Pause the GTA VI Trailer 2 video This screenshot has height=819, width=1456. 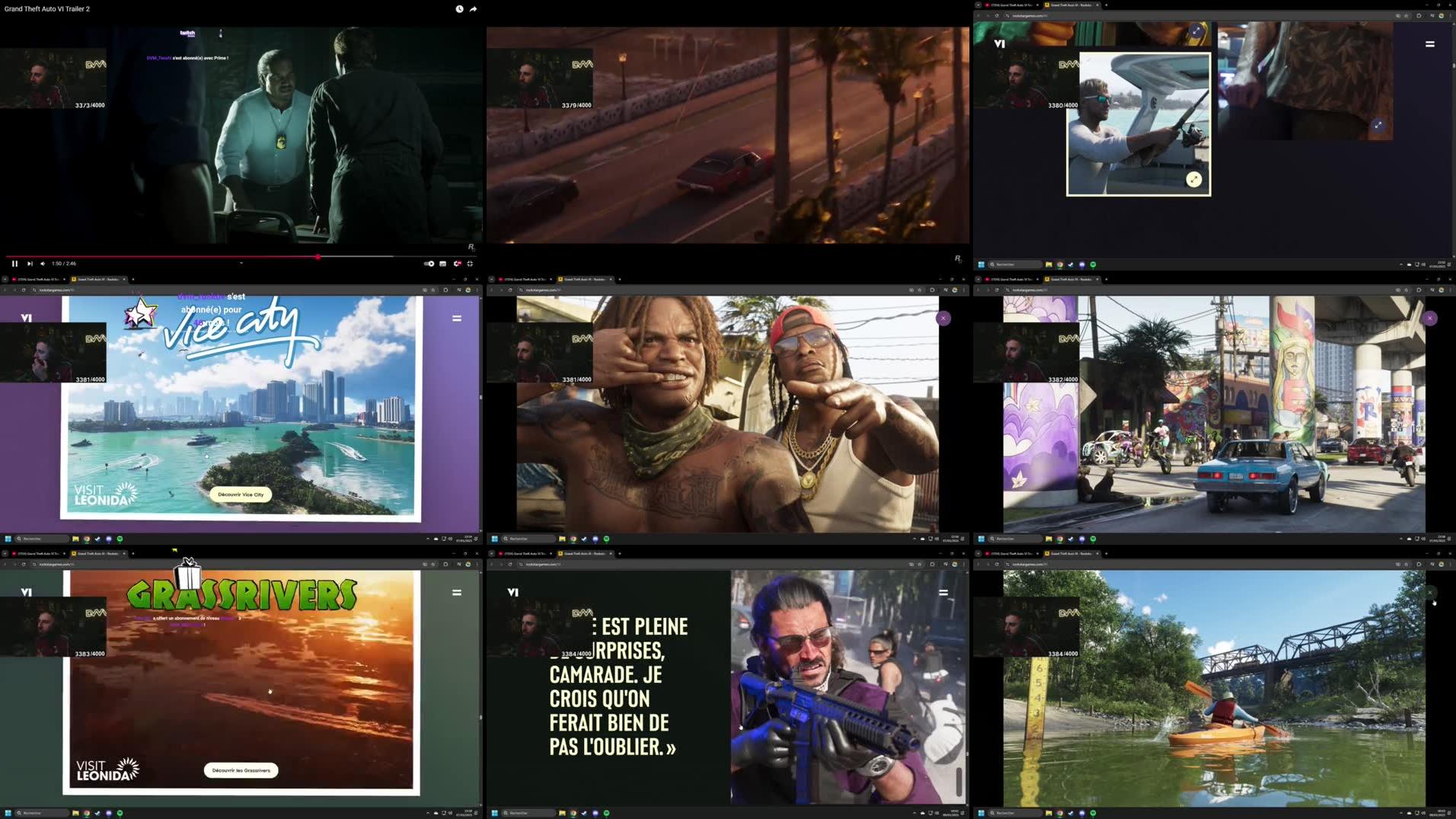[x=14, y=264]
